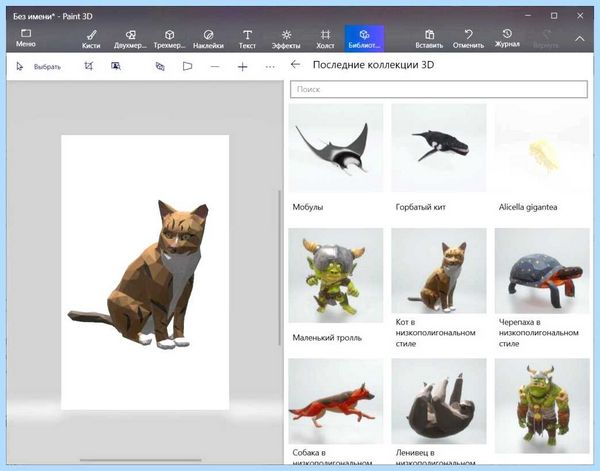The height and width of the screenshot is (471, 600).
Task: Zoom in with the plus button
Action: pos(243,67)
